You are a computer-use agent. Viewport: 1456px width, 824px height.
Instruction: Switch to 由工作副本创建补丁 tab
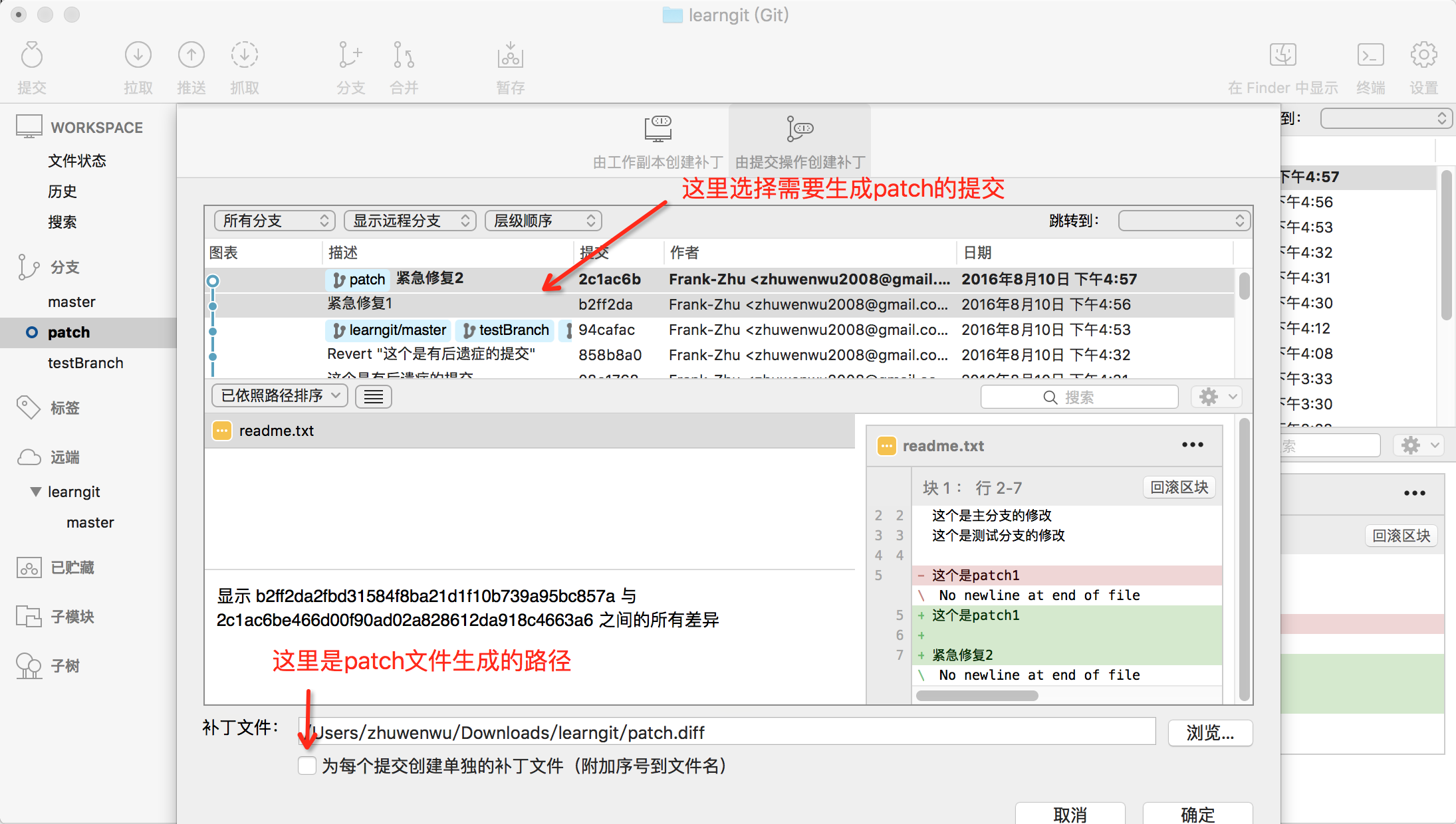658,141
